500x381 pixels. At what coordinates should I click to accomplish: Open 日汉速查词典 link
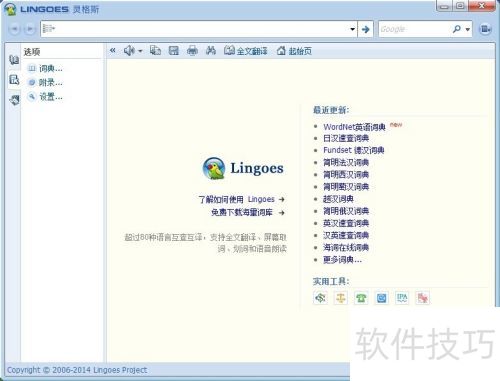point(346,138)
